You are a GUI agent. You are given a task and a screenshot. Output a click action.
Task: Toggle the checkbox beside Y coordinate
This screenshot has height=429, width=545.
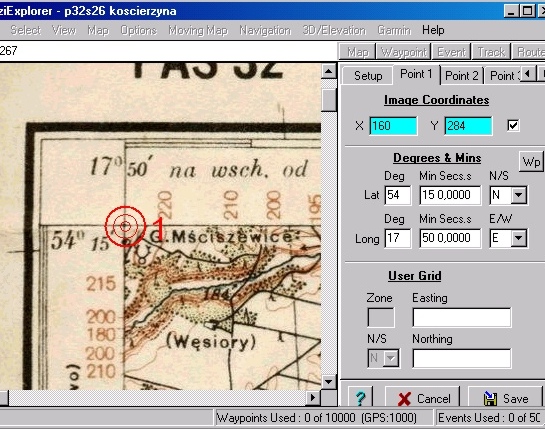(x=513, y=125)
